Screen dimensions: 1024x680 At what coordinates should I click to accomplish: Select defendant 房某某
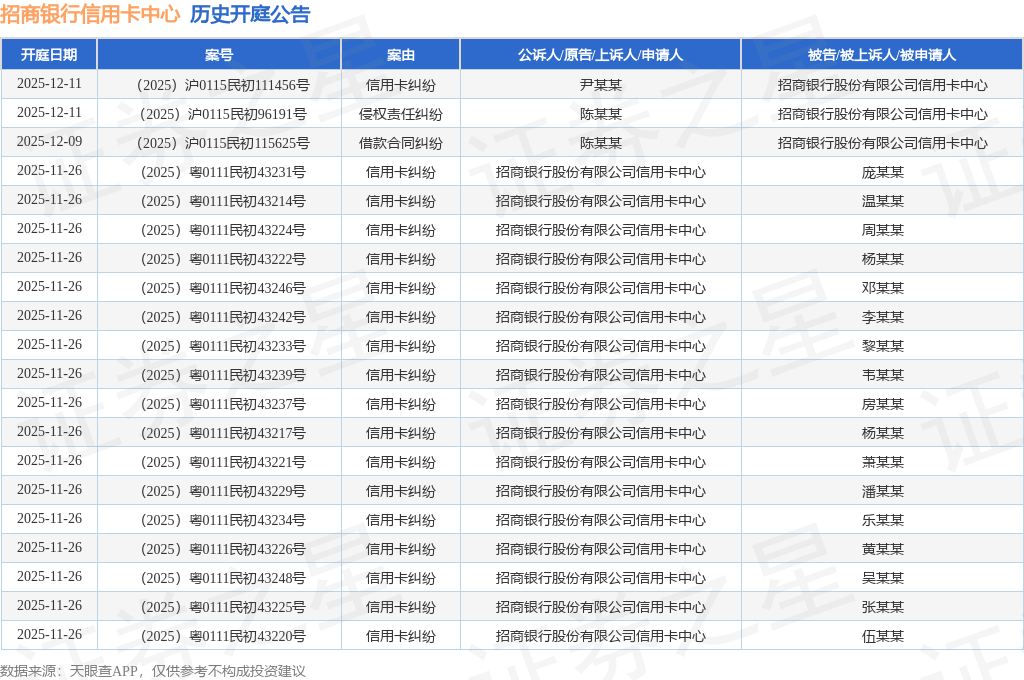click(x=882, y=404)
